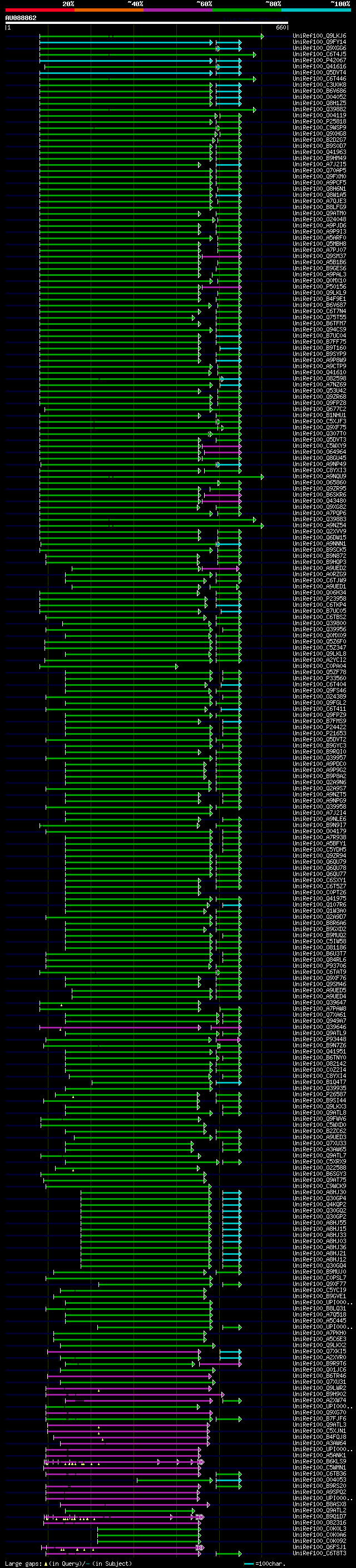This screenshot has height=1568, width=356.
Task: Click the white query sequence bar
Action: tap(147, 23)
